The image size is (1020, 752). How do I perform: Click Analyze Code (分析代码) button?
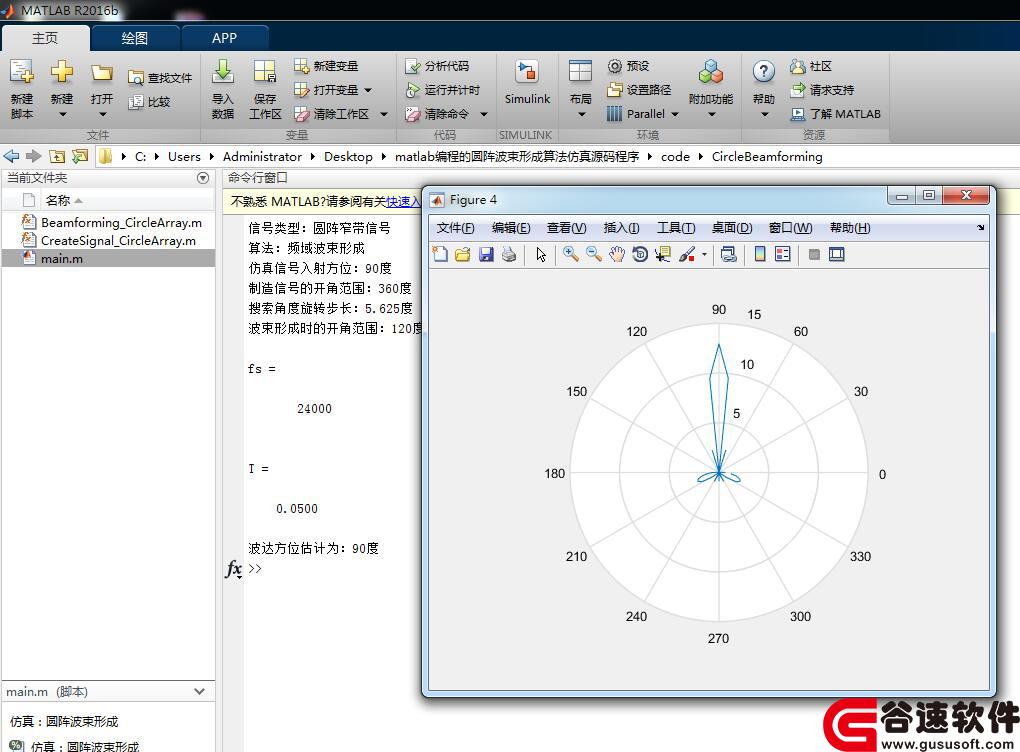click(437, 66)
